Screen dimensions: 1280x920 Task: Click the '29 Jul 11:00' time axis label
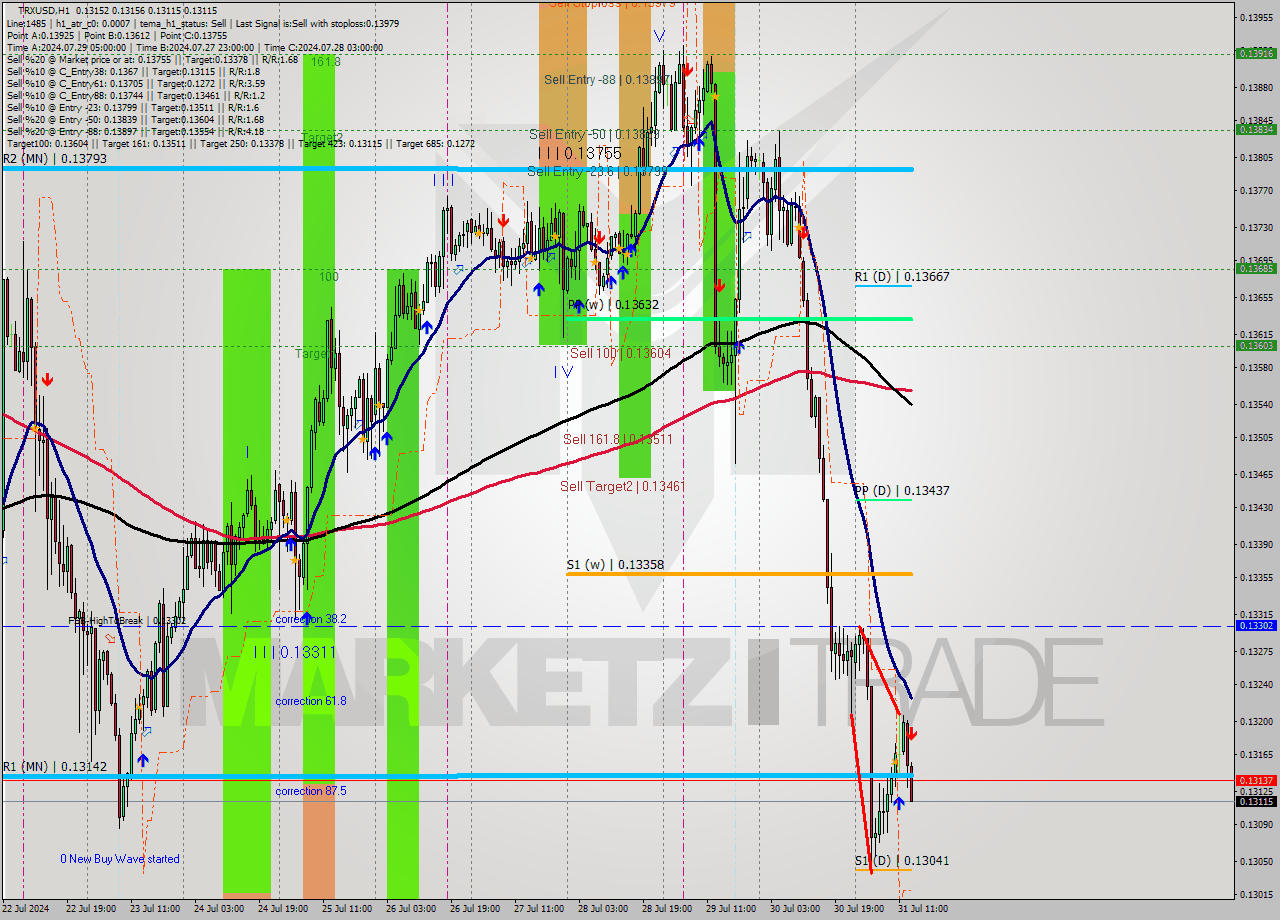pyautogui.click(x=731, y=909)
